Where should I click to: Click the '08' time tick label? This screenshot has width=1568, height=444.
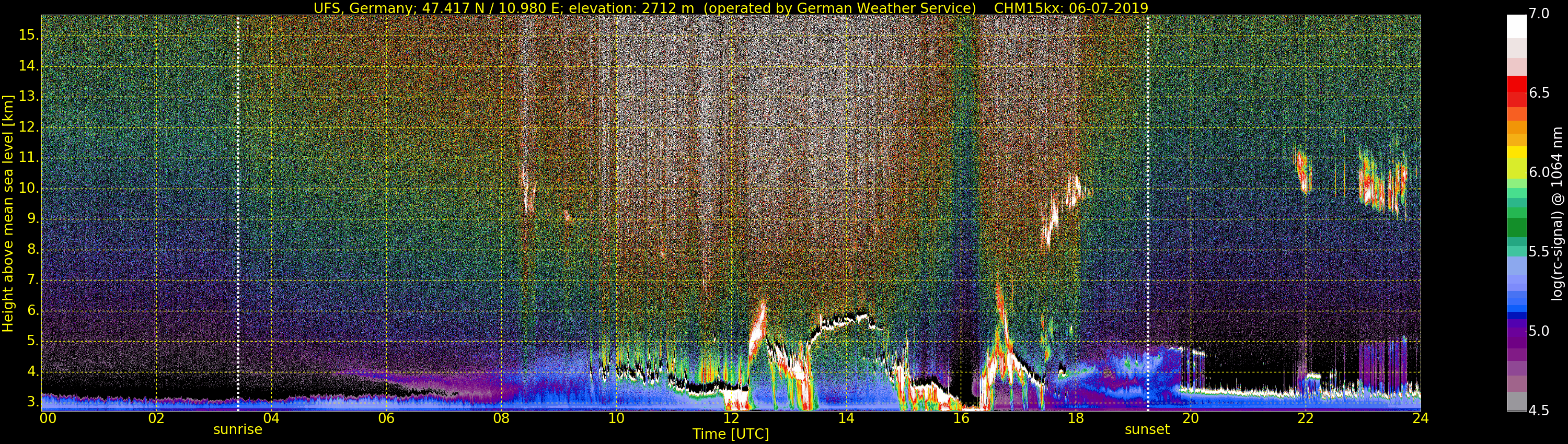[501, 418]
